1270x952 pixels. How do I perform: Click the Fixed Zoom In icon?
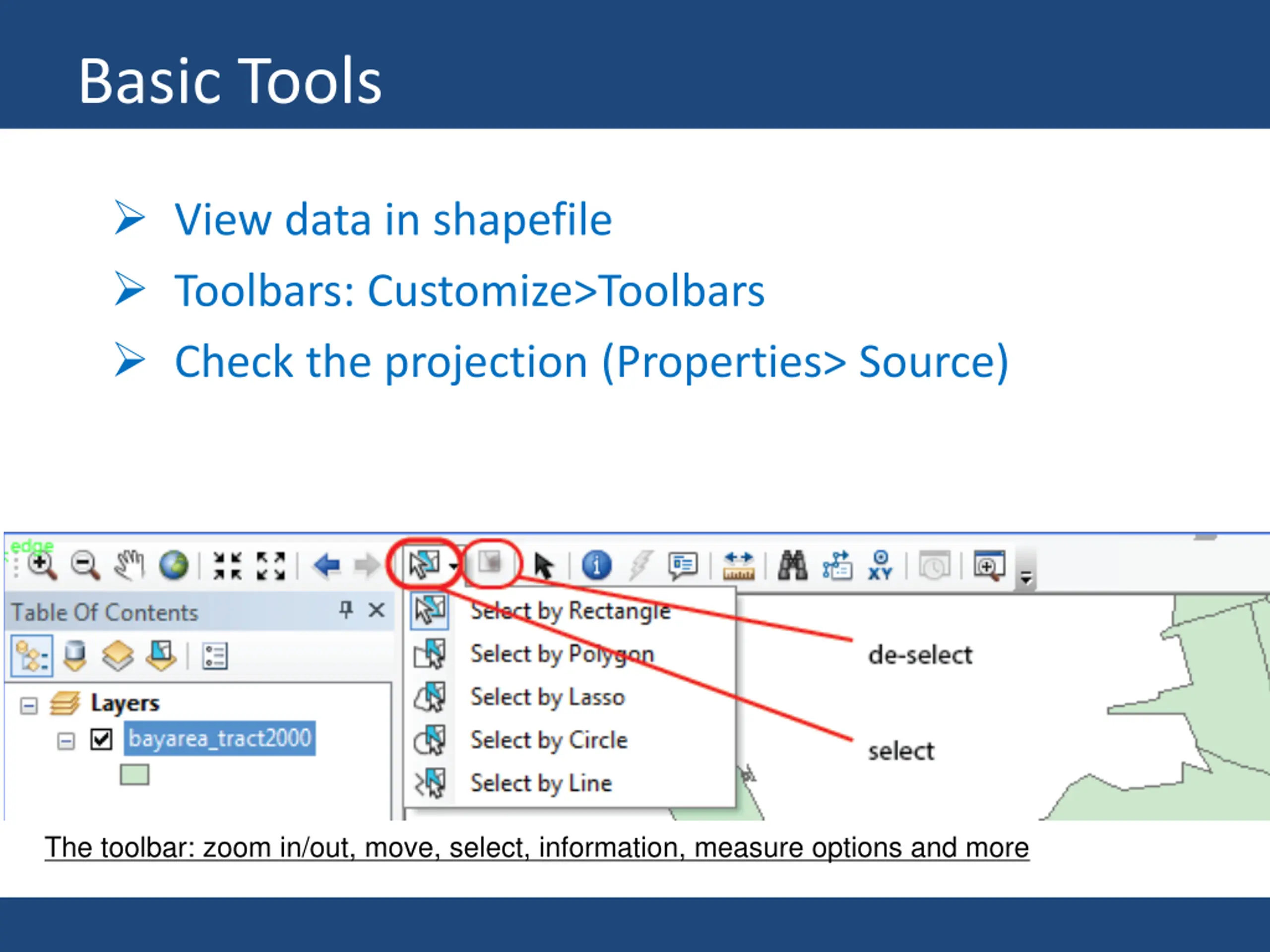(227, 566)
